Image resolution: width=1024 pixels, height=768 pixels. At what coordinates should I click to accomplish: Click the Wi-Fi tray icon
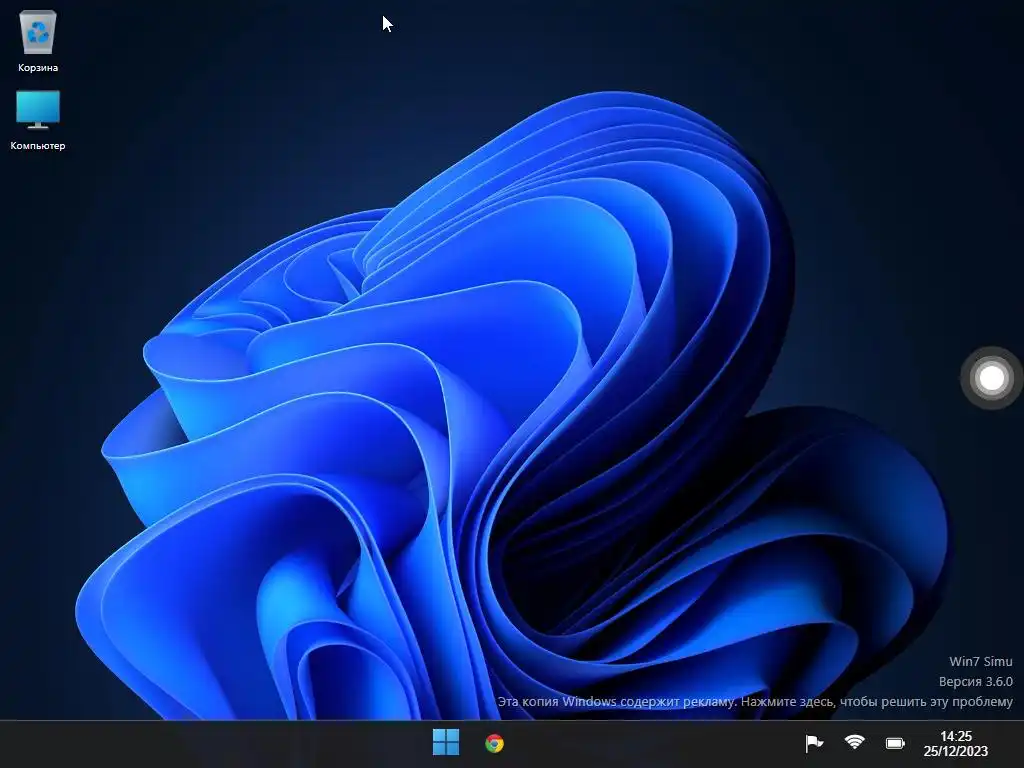click(x=854, y=742)
